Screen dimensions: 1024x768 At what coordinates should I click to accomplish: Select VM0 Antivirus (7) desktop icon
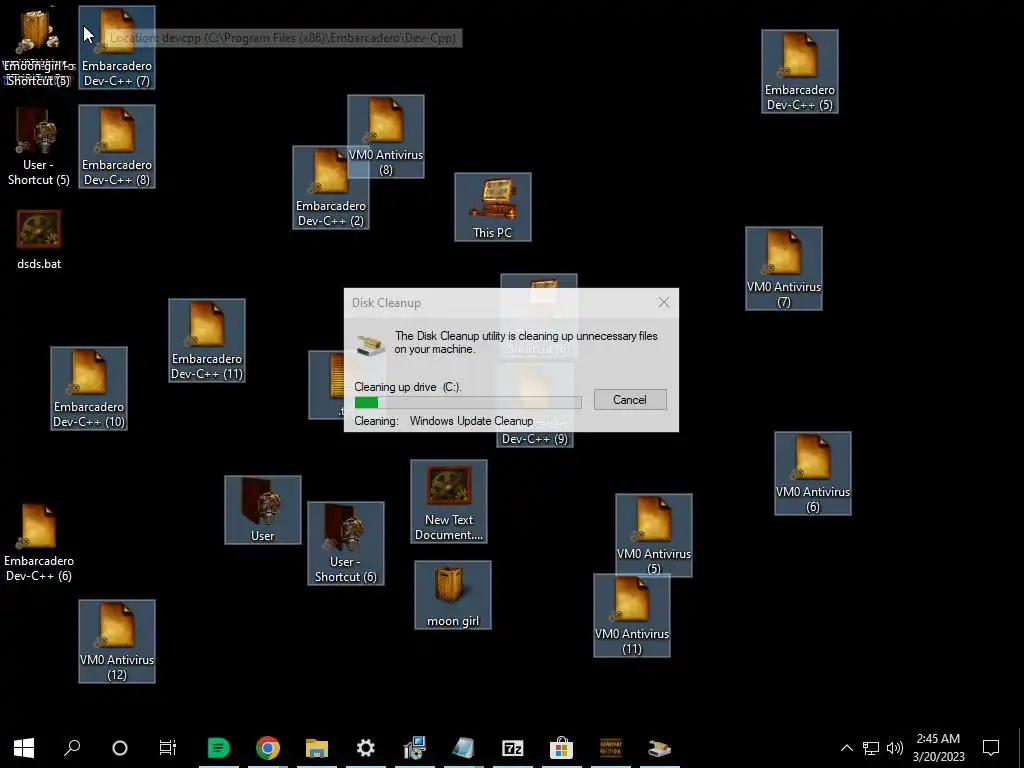784,268
